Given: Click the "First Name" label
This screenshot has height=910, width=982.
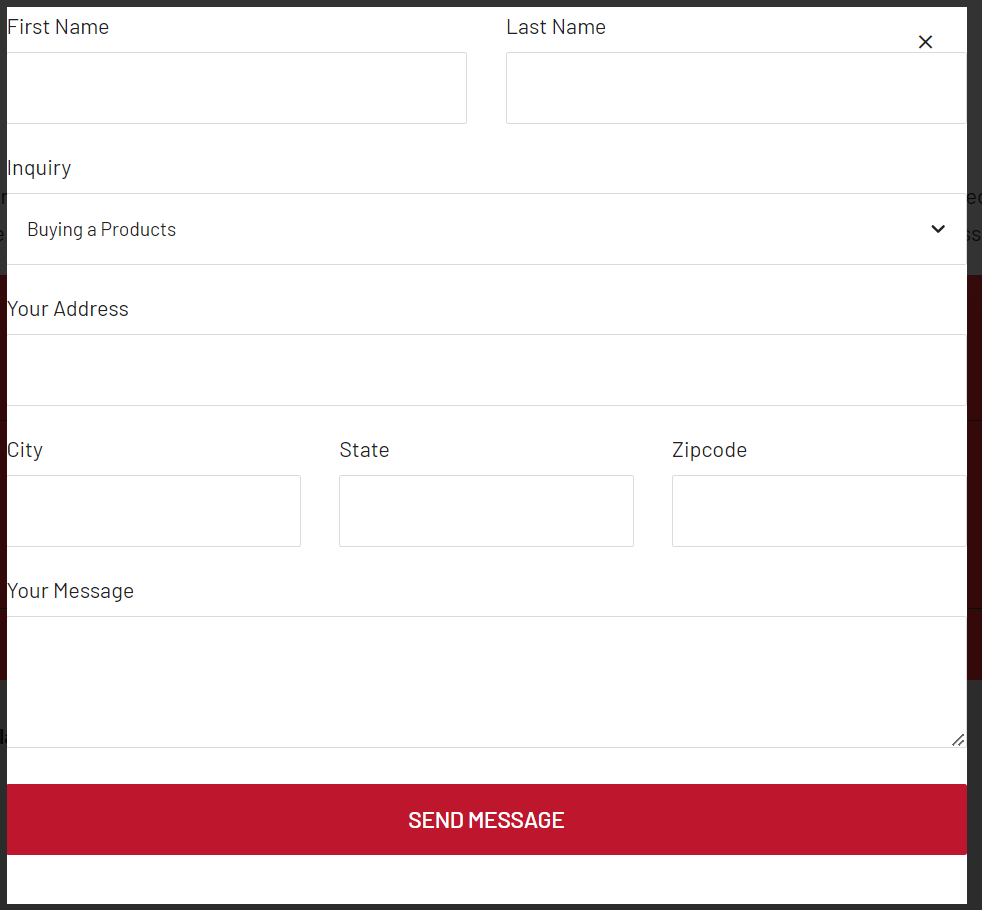Looking at the screenshot, I should 58,27.
